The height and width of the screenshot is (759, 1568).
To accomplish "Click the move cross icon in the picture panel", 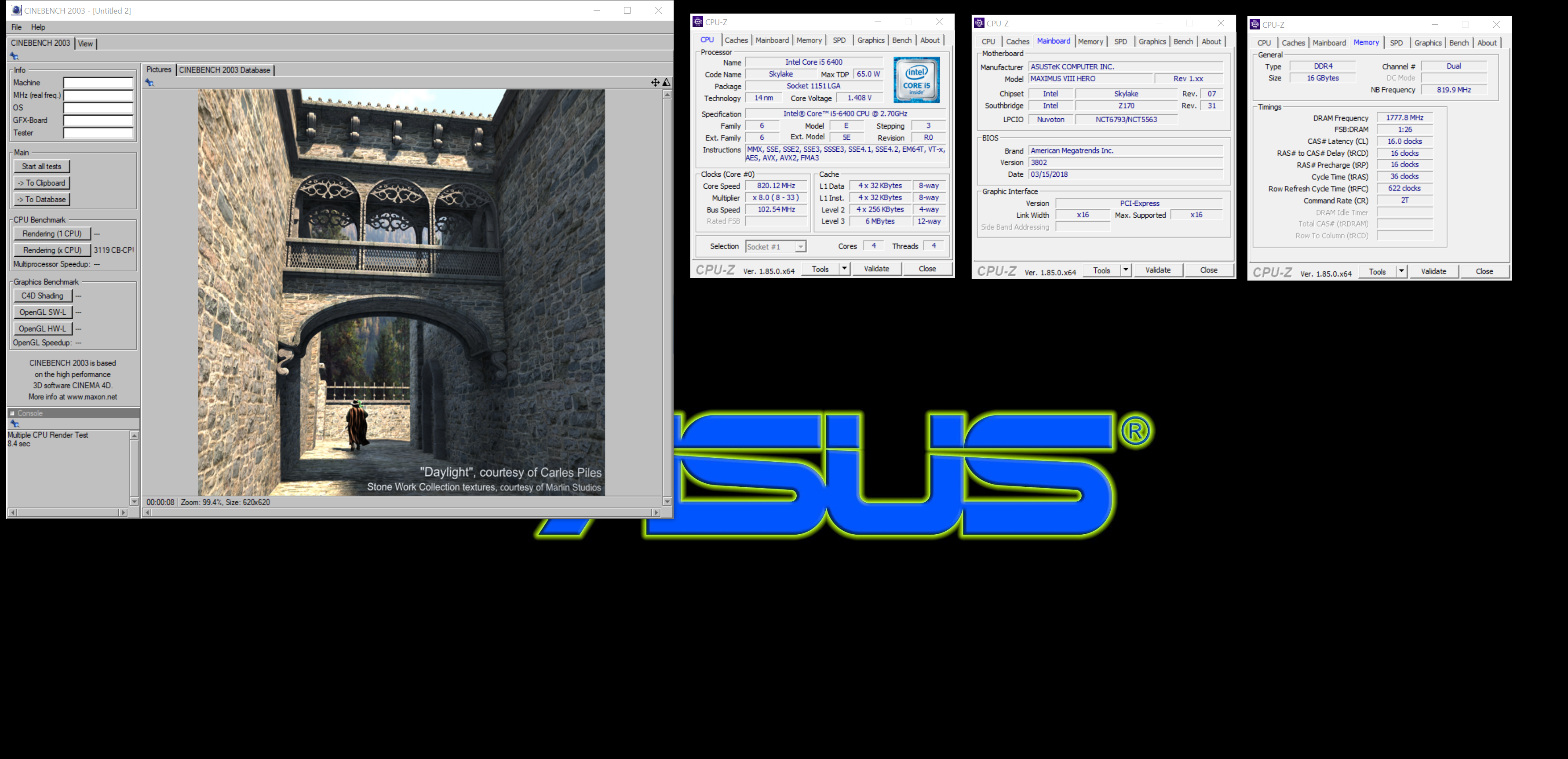I will tap(655, 82).
